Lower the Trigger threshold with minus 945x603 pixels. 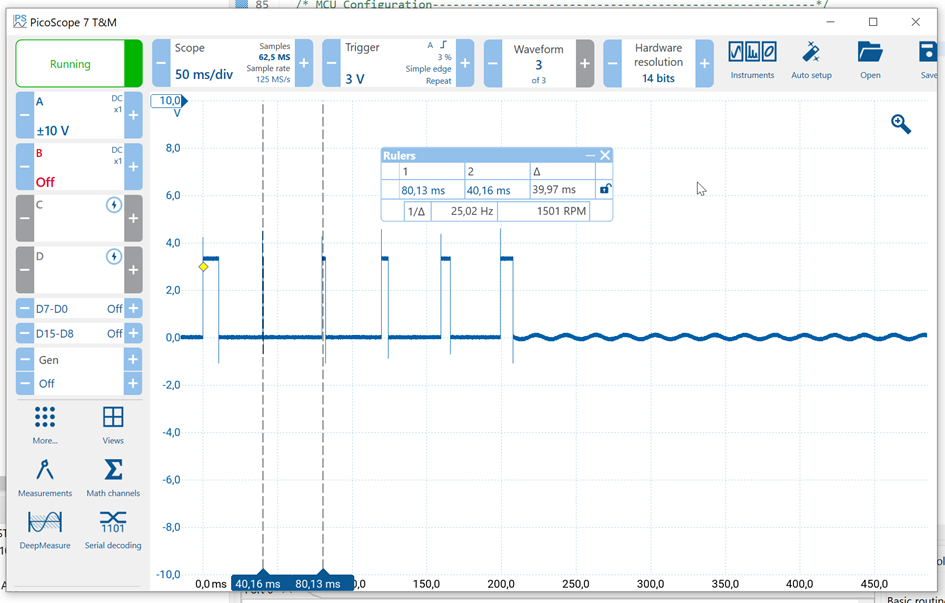click(x=331, y=63)
